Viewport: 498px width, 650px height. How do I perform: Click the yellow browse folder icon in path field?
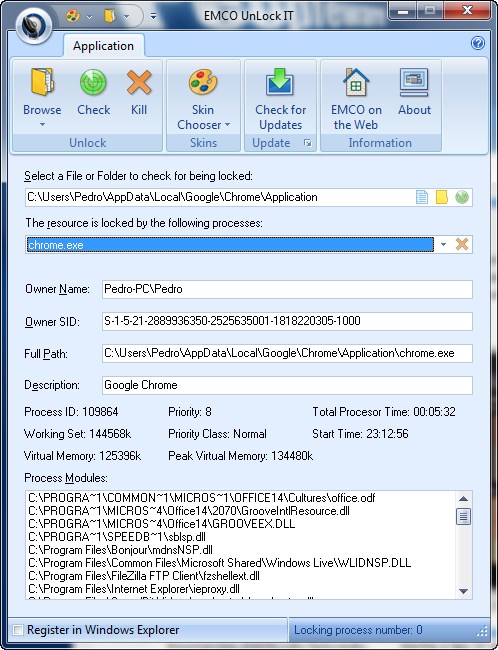[442, 197]
